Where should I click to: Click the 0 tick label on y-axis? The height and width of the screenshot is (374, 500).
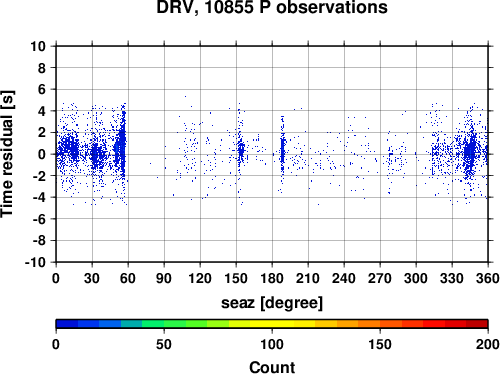tap(42, 154)
